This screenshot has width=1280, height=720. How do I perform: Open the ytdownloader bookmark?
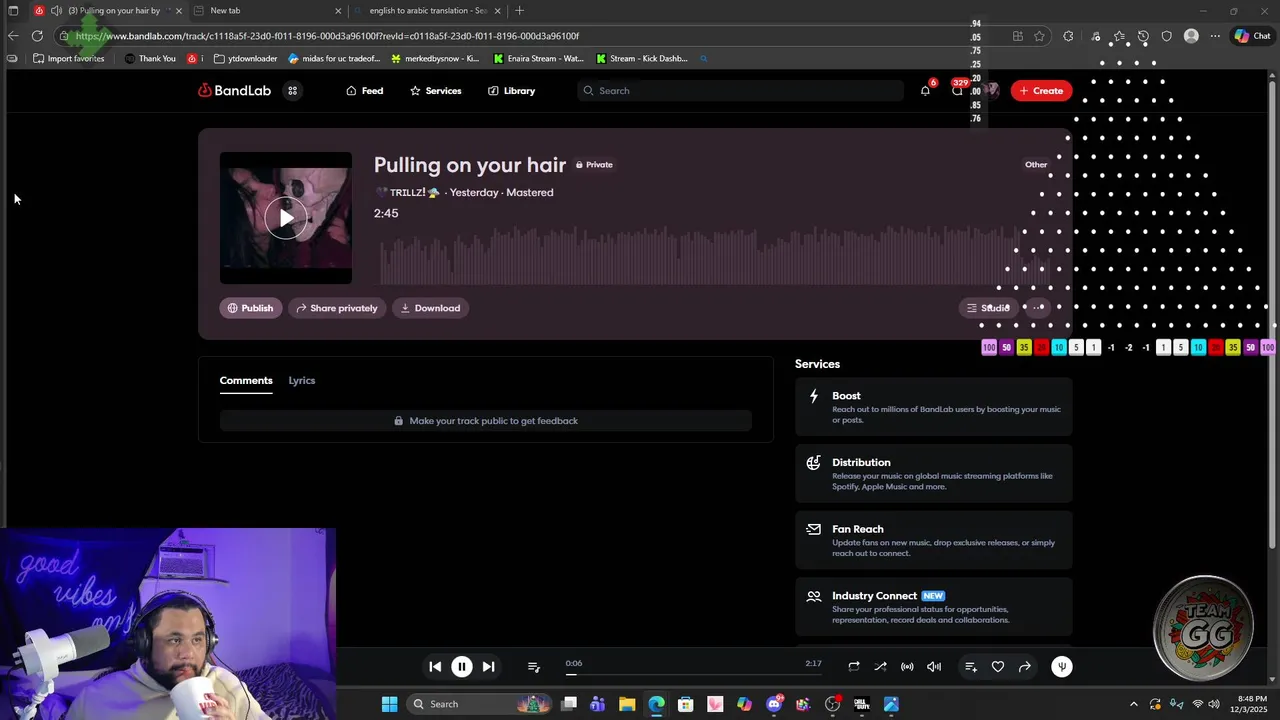[245, 58]
